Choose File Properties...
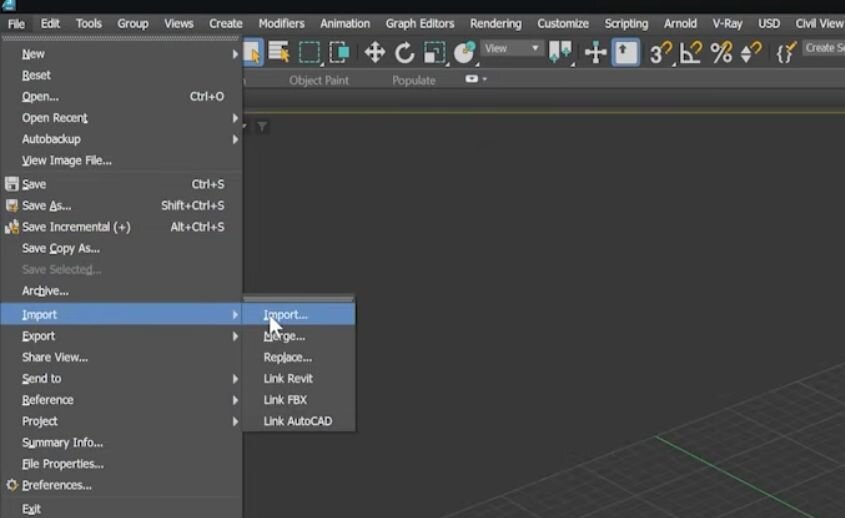The height and width of the screenshot is (518, 845). [x=121, y=464]
